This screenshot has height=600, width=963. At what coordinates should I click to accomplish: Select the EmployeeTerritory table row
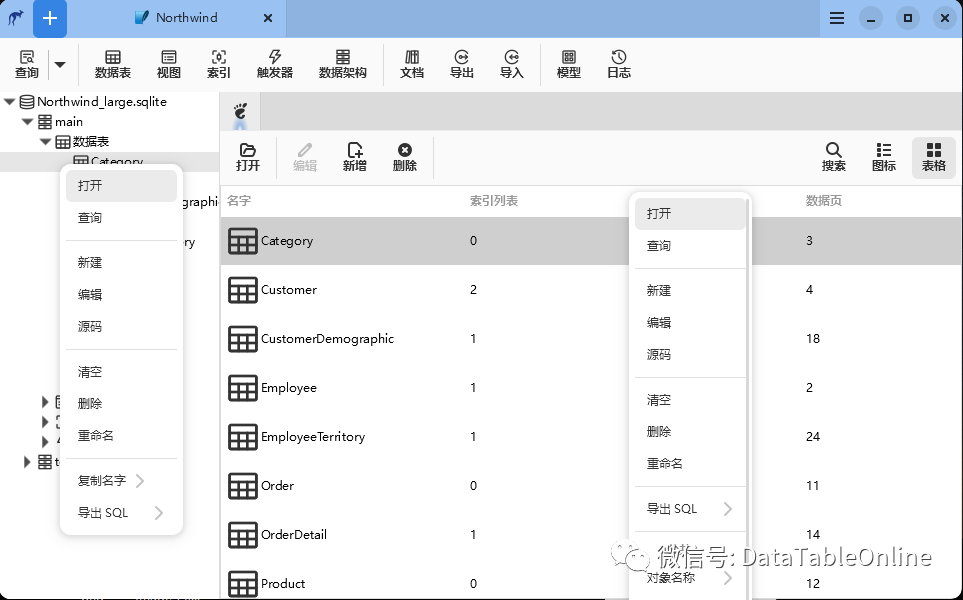(x=591, y=437)
